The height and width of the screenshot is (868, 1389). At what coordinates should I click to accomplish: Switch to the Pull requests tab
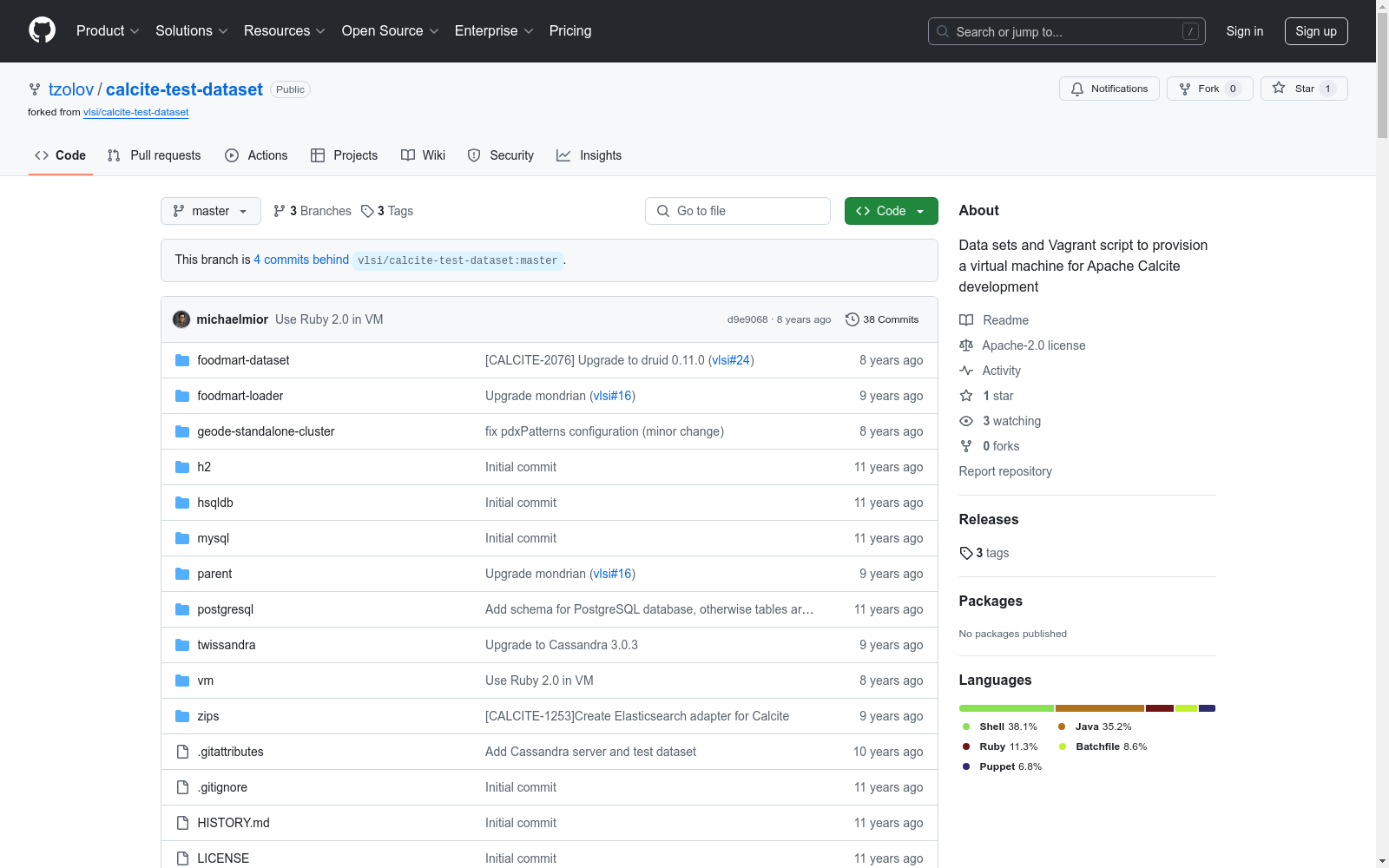point(154,155)
